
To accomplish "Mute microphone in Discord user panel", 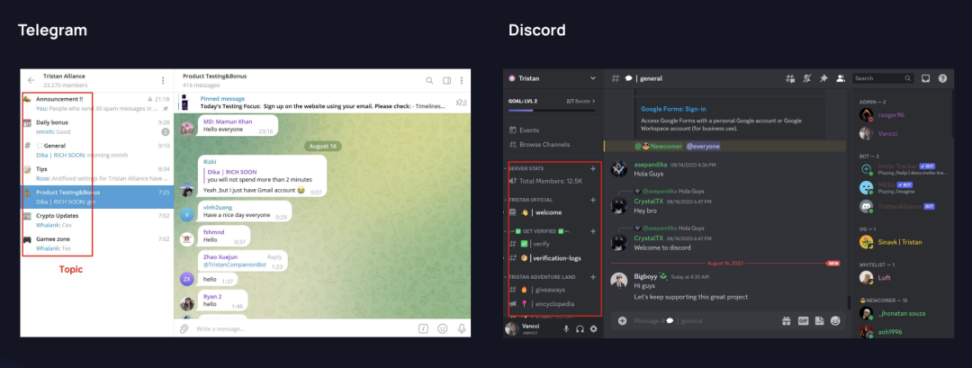I will tap(566, 329).
